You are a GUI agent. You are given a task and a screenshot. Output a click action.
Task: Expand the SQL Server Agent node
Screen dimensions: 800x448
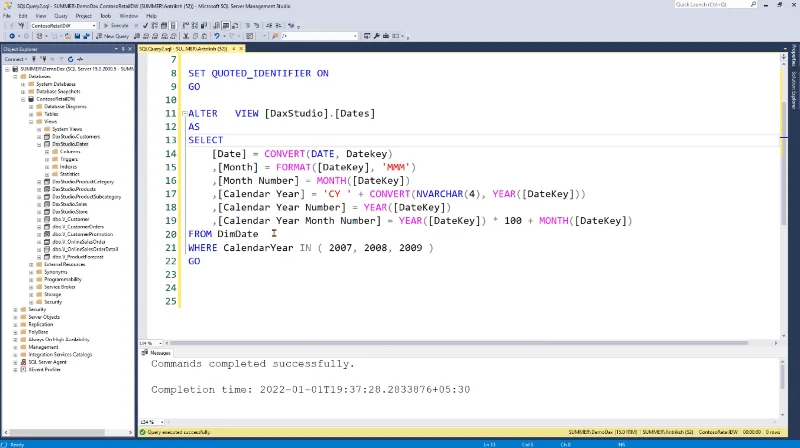15,362
